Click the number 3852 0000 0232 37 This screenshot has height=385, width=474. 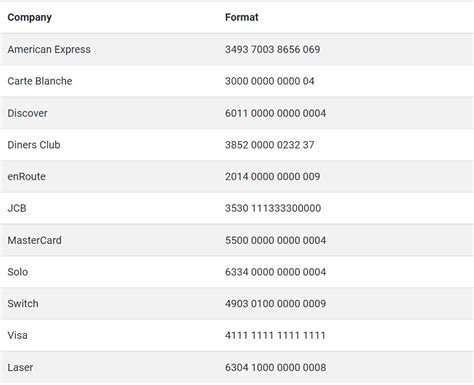(269, 145)
